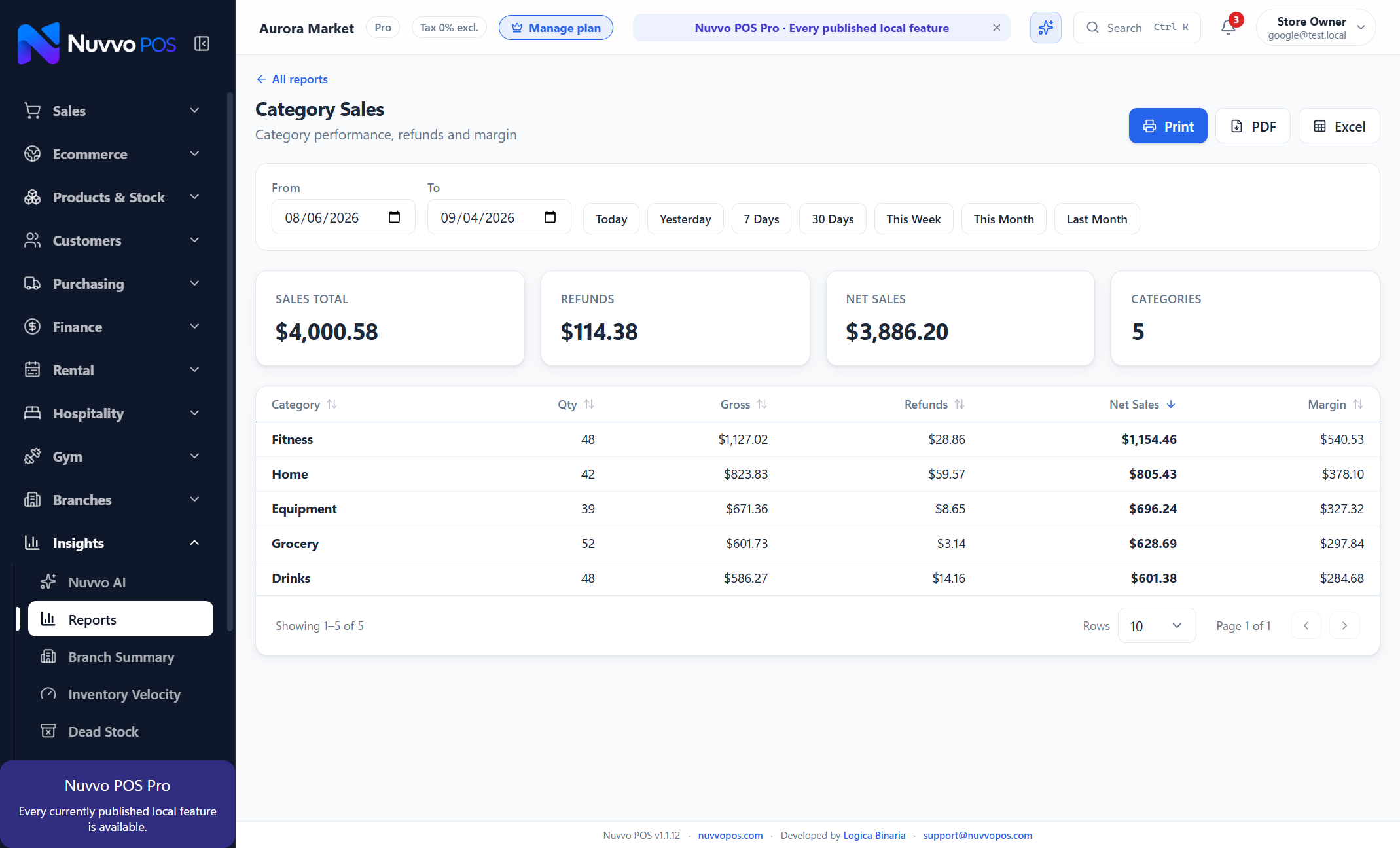Click the Products & Stock boxes icon

tap(32, 197)
